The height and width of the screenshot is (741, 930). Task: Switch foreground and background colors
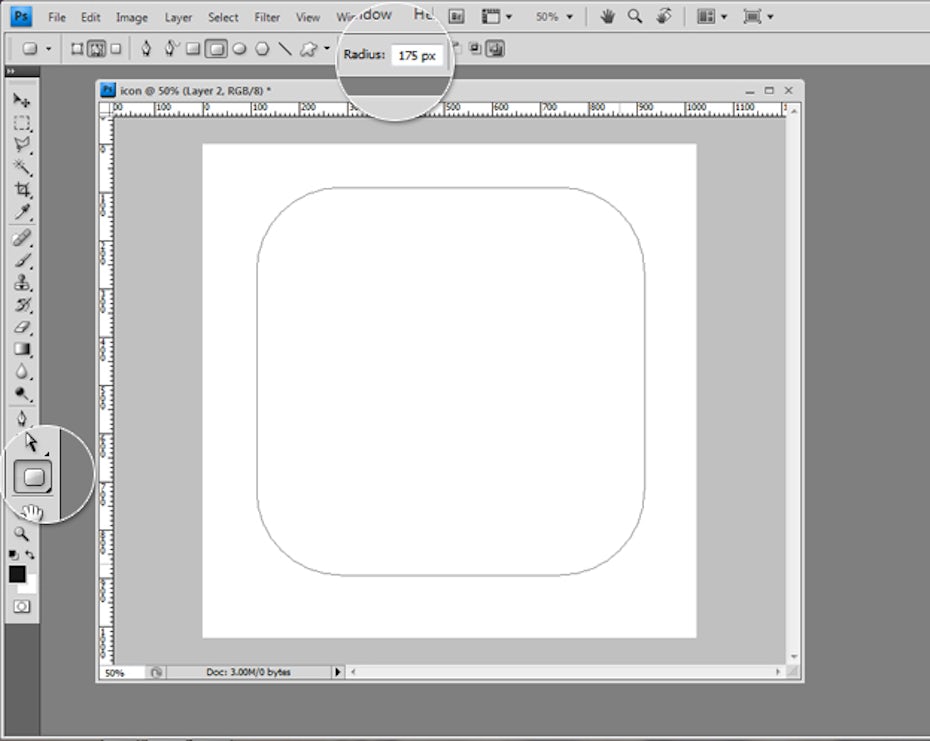[31, 554]
